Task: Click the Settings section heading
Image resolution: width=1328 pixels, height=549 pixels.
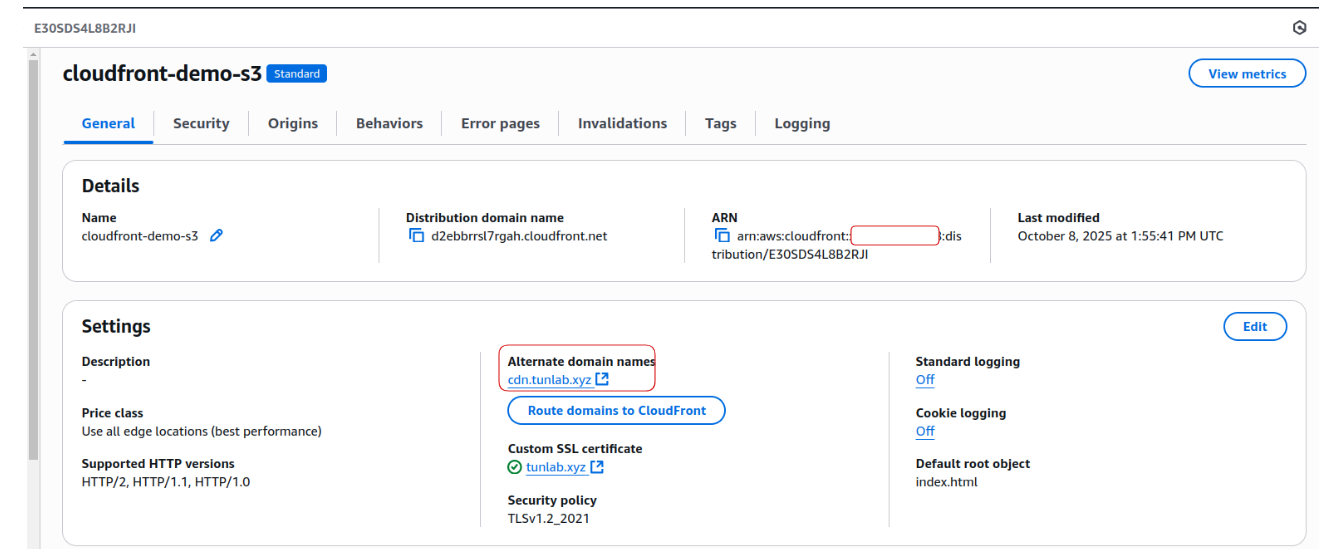Action: pos(116,327)
